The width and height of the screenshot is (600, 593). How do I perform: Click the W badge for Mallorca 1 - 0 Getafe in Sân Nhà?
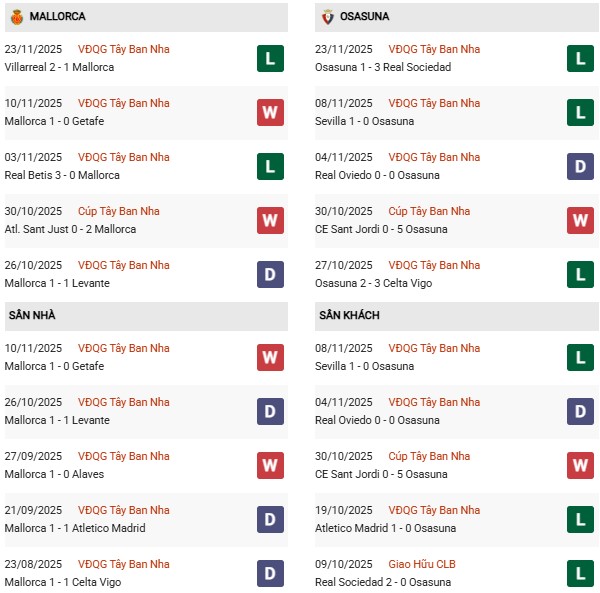pos(269,357)
